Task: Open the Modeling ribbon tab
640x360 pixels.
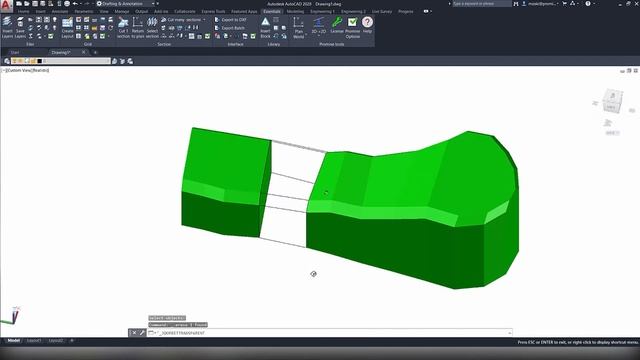Action: pyautogui.click(x=295, y=11)
